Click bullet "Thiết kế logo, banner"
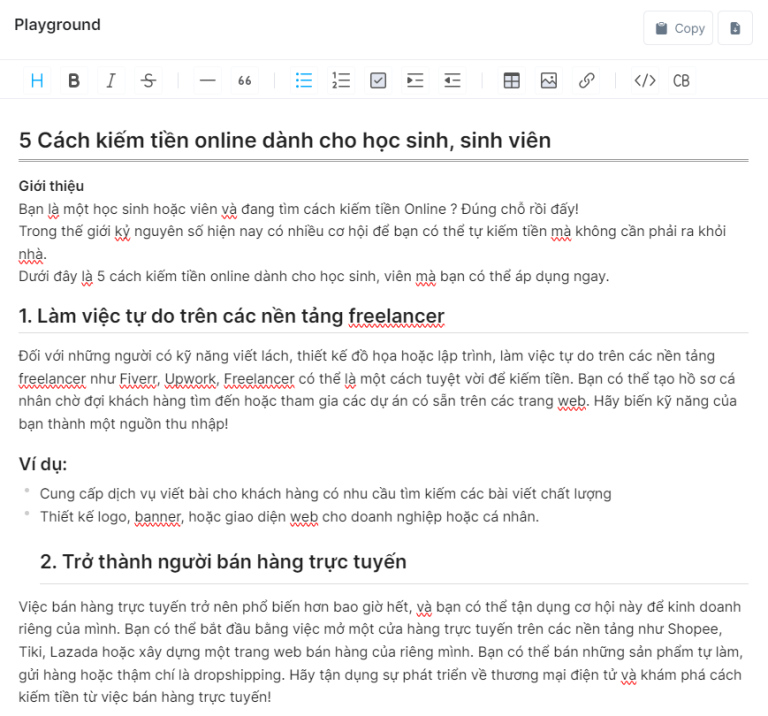This screenshot has height=716, width=768. coord(289,517)
